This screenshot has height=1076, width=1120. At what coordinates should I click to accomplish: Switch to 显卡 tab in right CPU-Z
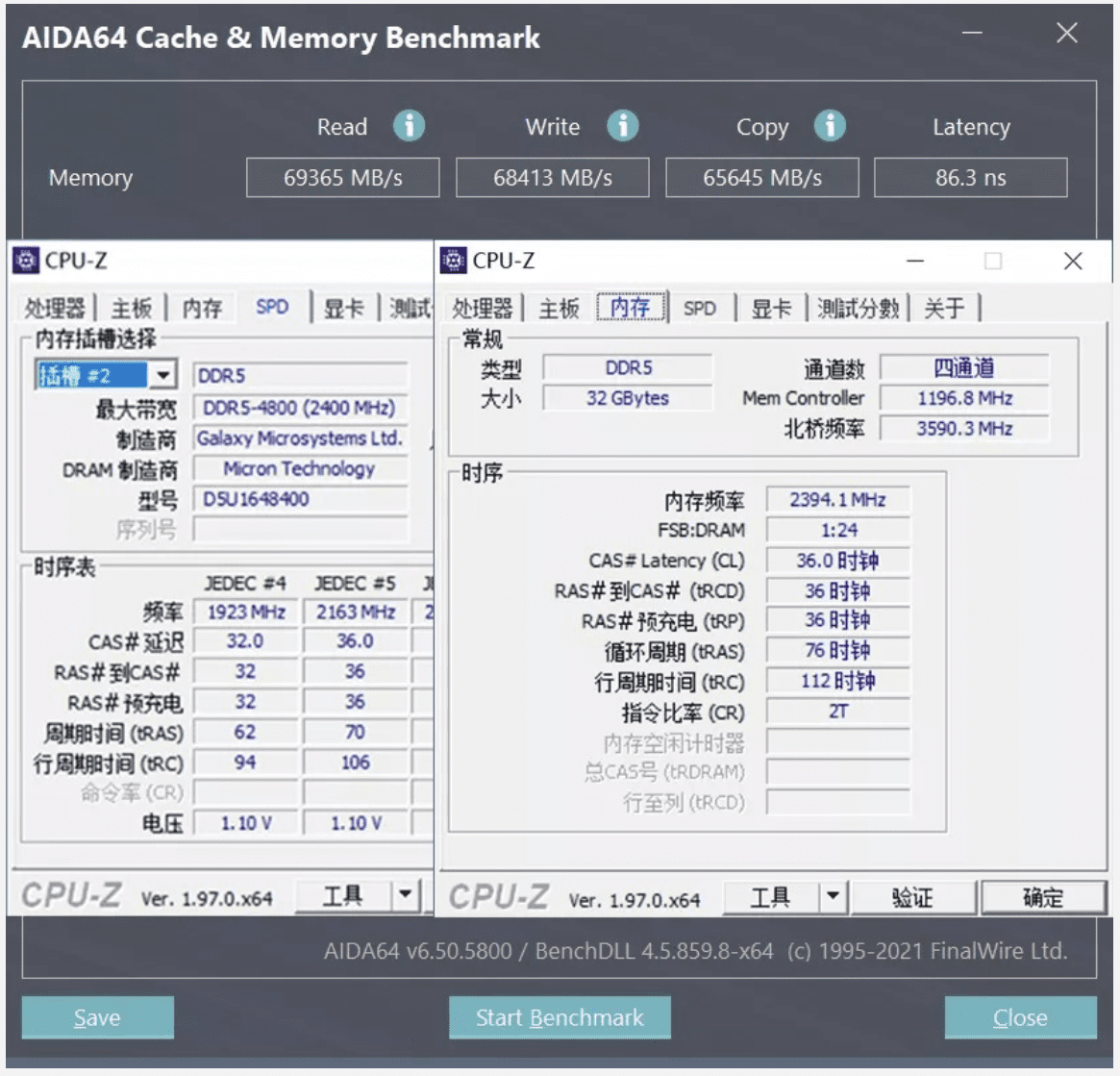click(x=771, y=308)
